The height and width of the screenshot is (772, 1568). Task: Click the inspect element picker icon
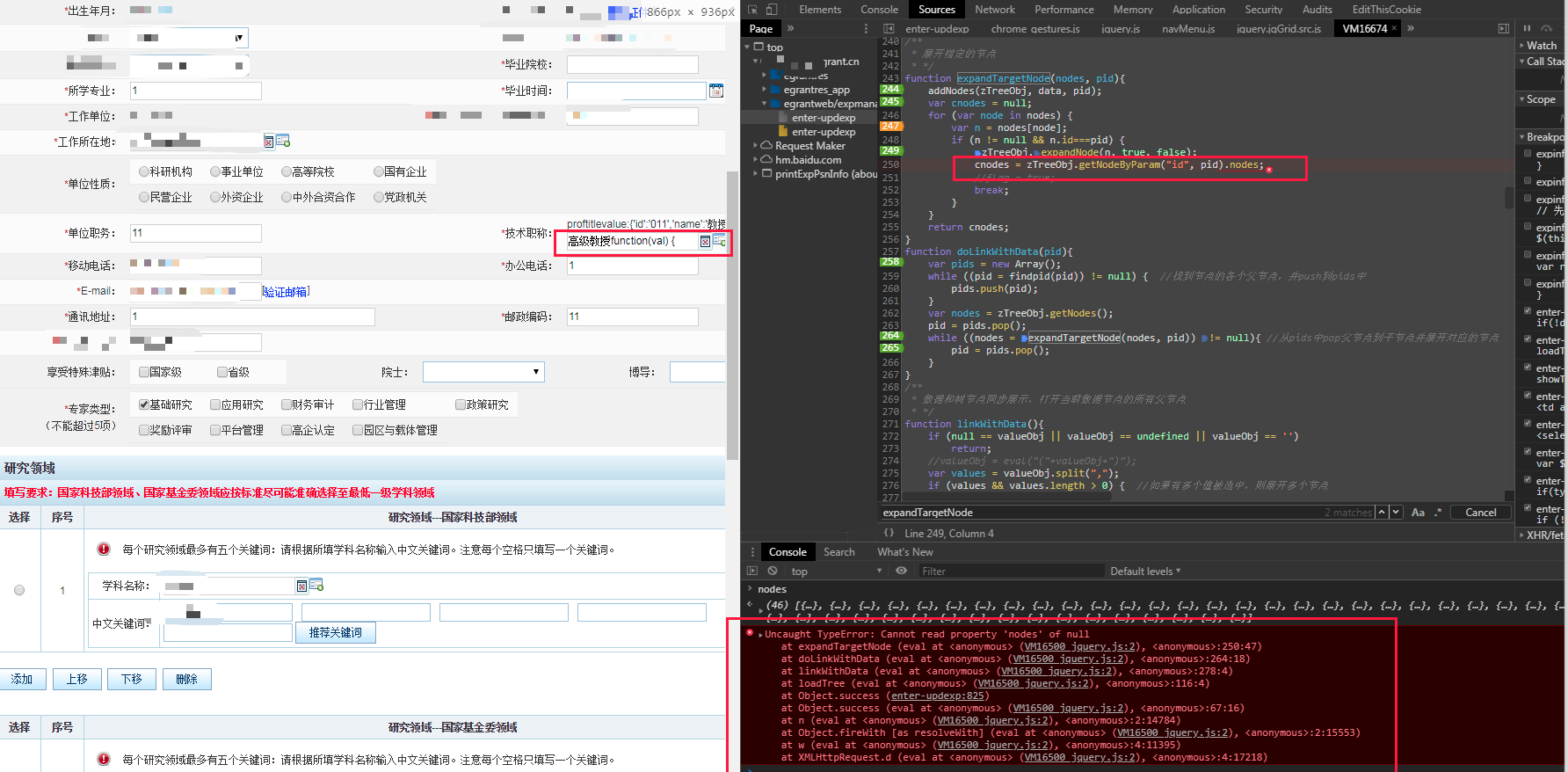pos(752,10)
